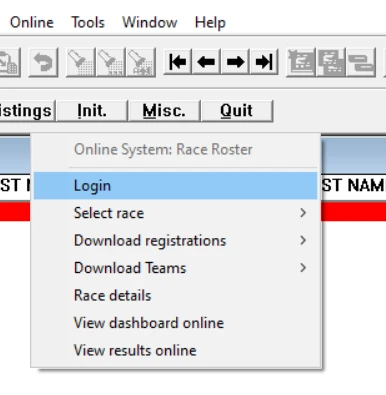This screenshot has width=386, height=395.
Task: Click the undo arrow toolbar icon
Action: [x=43, y=62]
